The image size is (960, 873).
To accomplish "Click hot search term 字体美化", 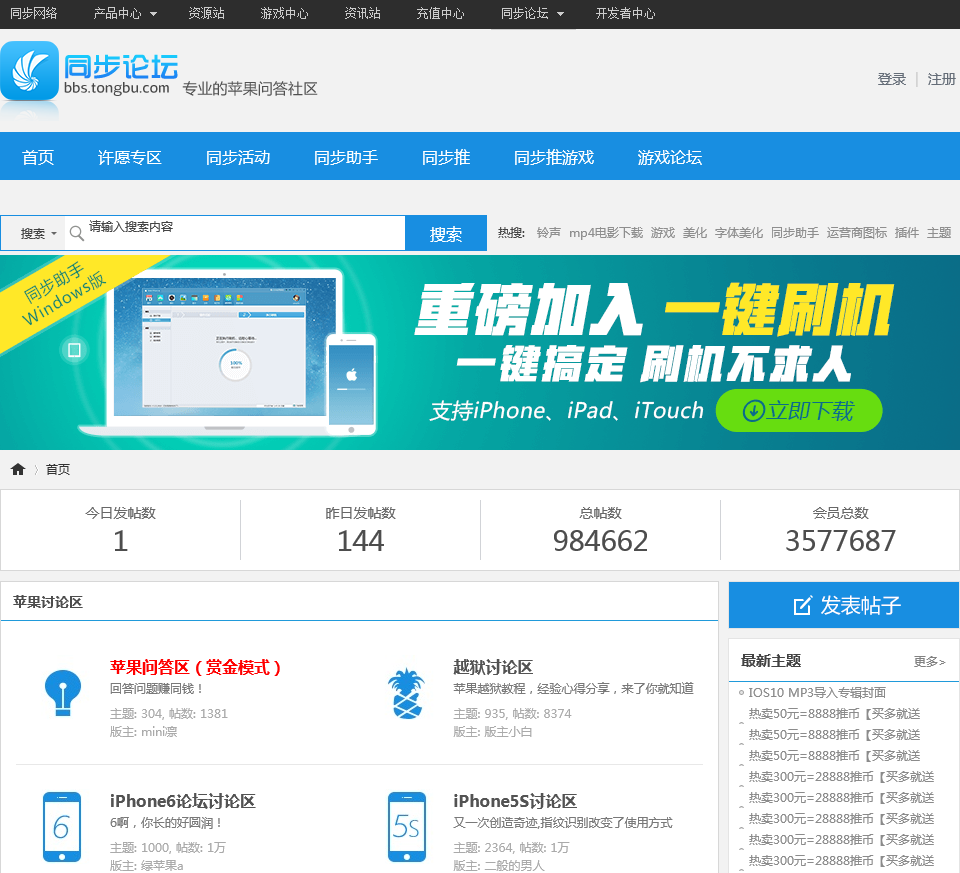I will pyautogui.click(x=739, y=233).
